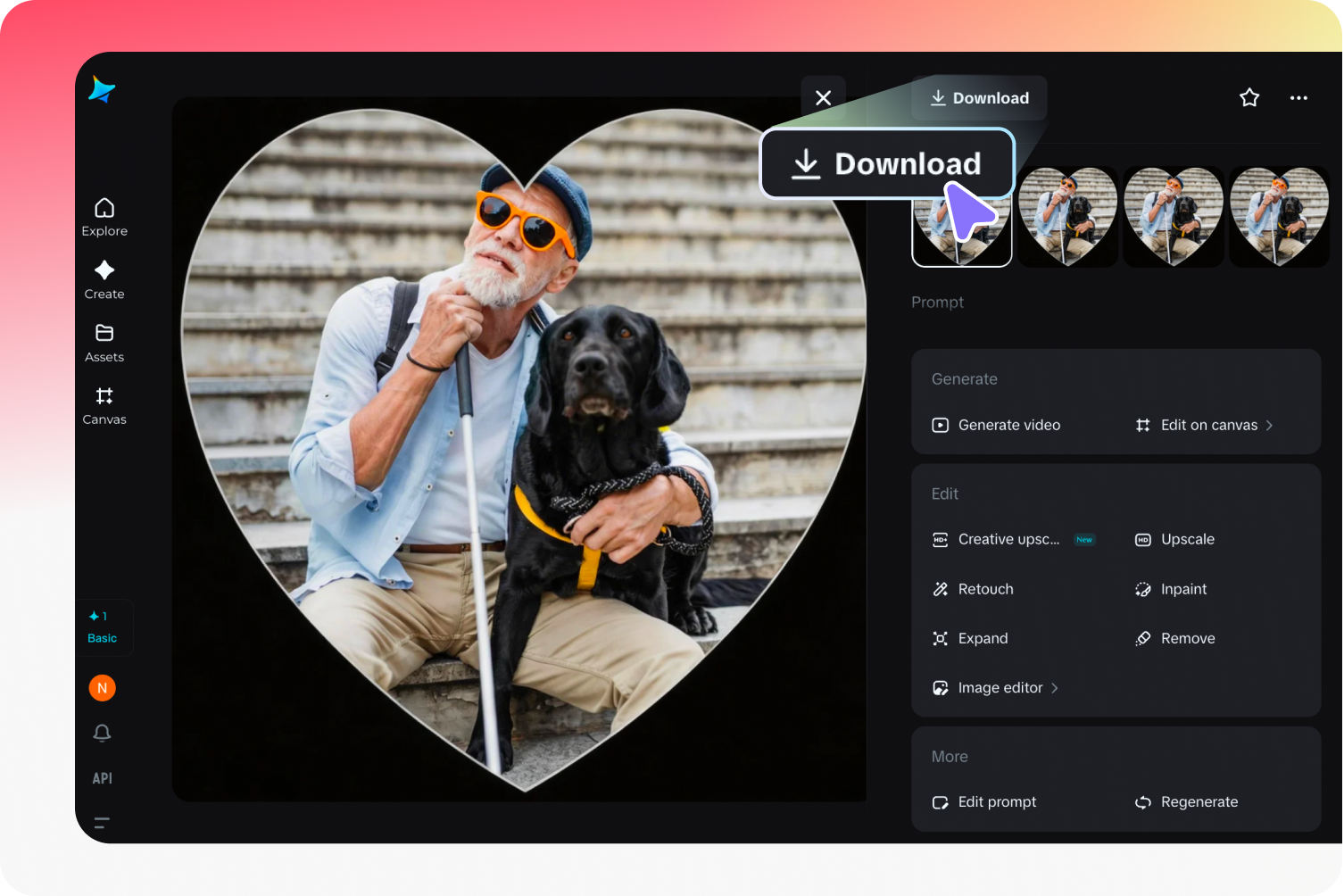
Task: Click the "Prompt" label
Action: click(x=937, y=303)
